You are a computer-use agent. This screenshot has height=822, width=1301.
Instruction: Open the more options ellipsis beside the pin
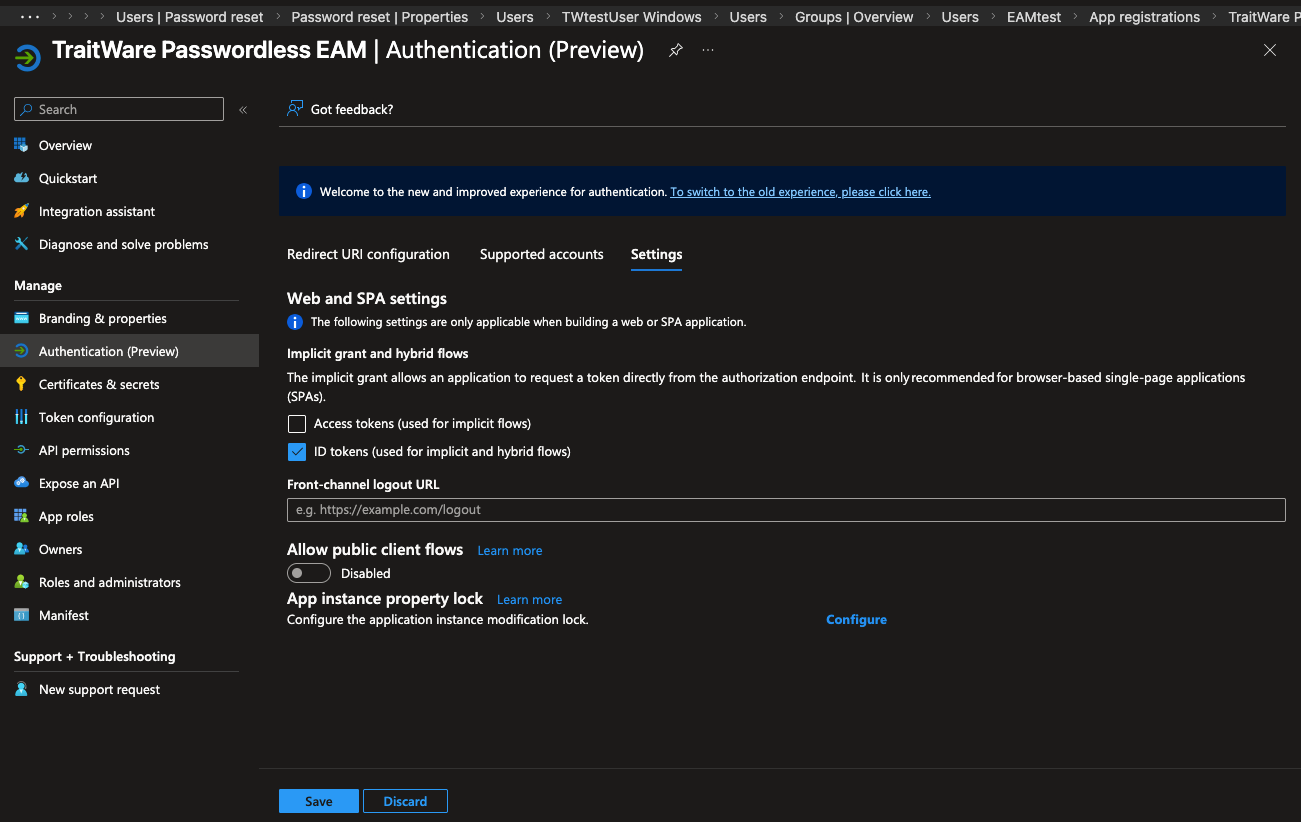click(708, 50)
